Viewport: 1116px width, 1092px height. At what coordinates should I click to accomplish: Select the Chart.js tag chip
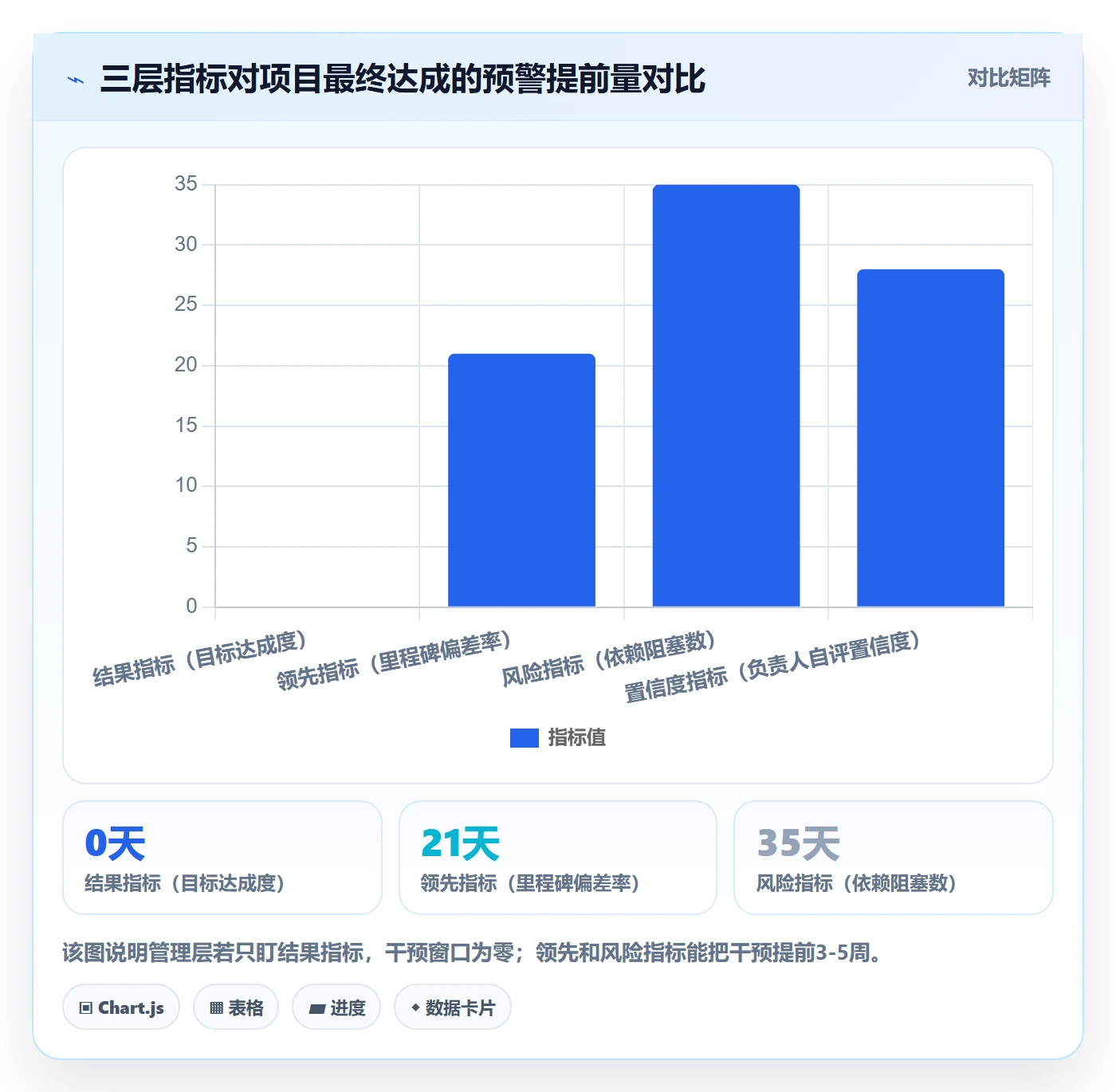pos(121,1008)
